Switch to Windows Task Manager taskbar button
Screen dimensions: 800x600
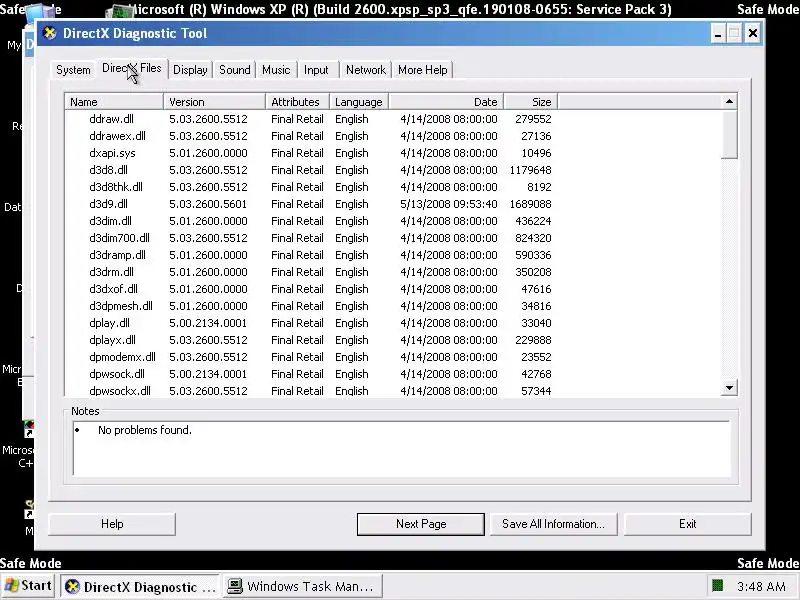(303, 587)
